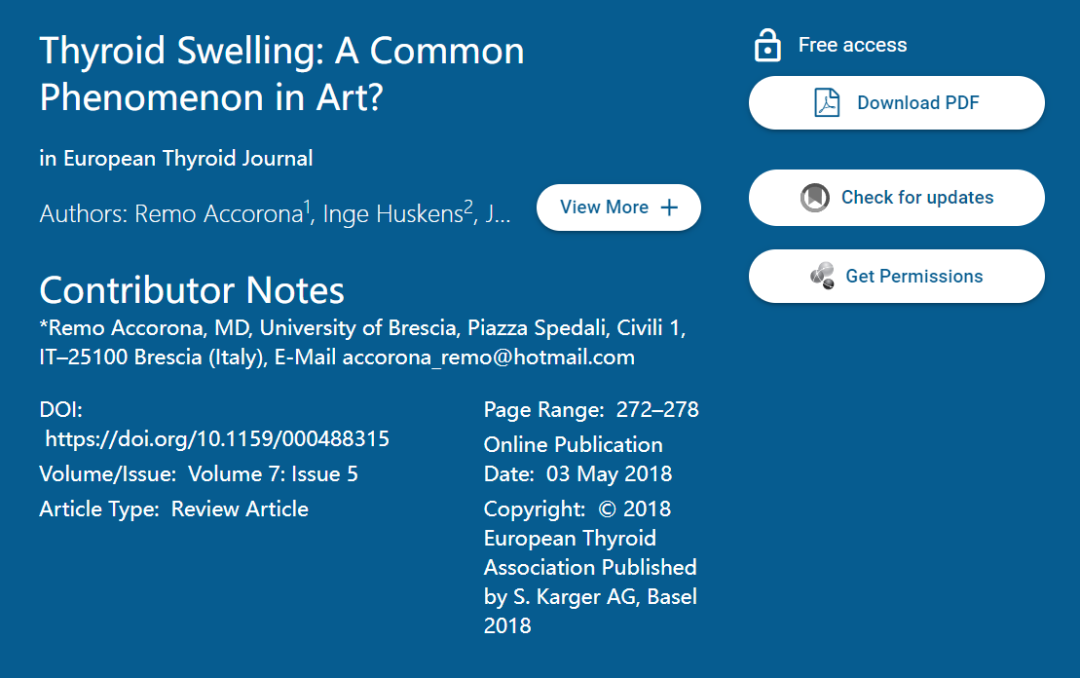Open Get Permissions
Screen dimensions: 1080x678
[897, 276]
